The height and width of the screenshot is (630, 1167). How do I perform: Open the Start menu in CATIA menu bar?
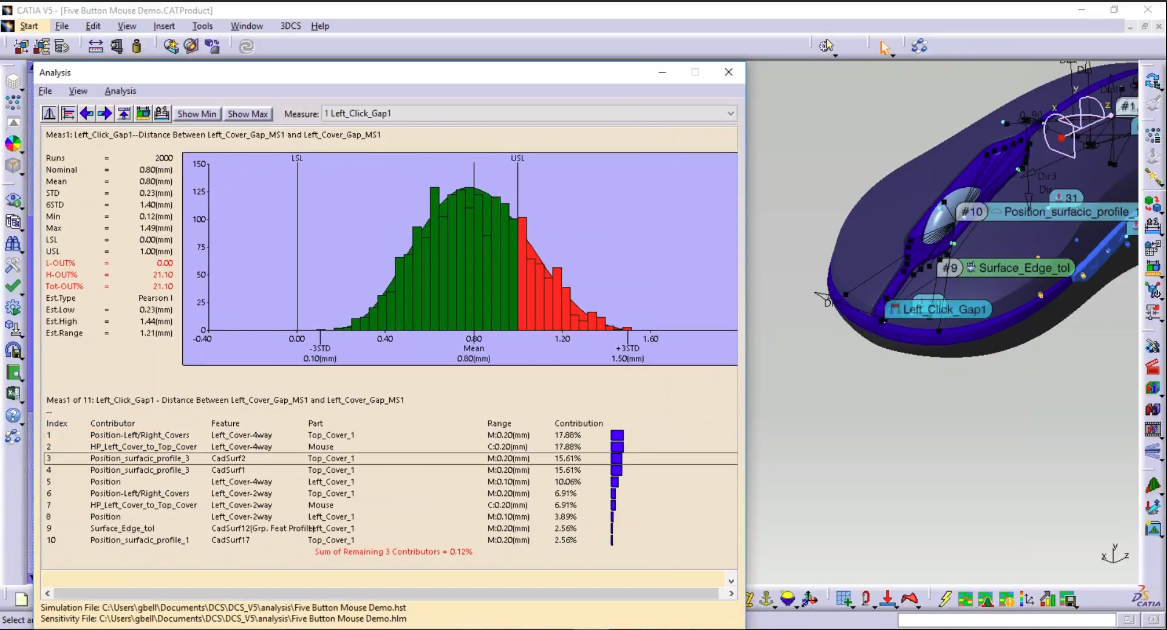click(29, 26)
